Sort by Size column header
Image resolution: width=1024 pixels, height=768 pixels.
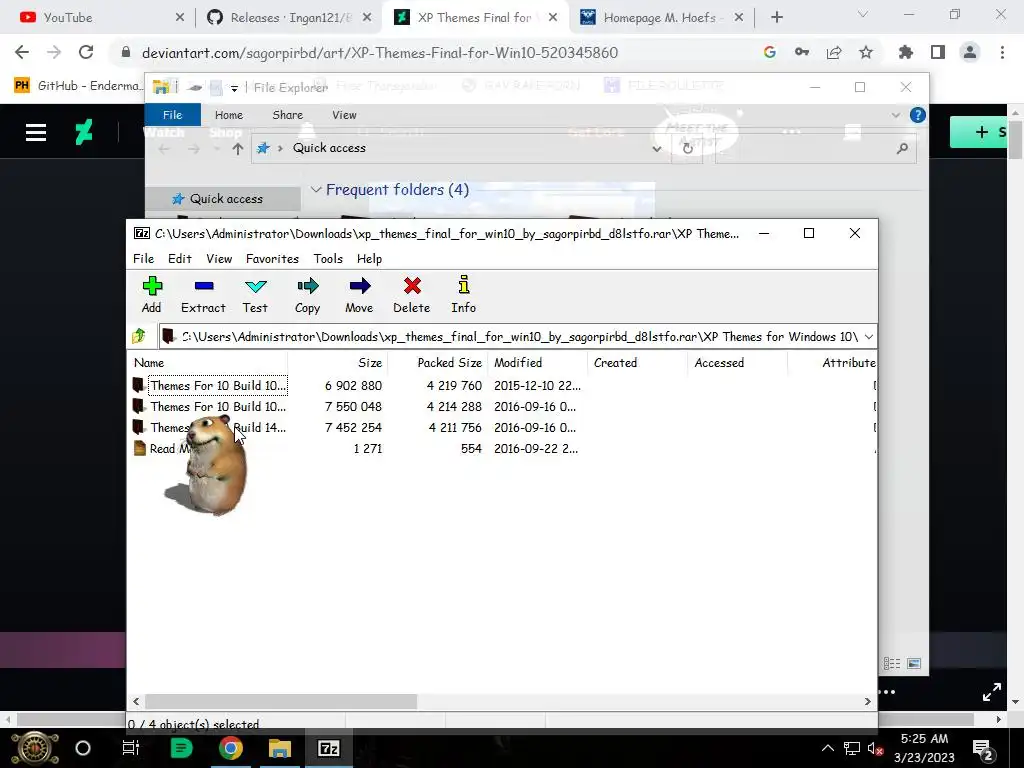(338, 362)
